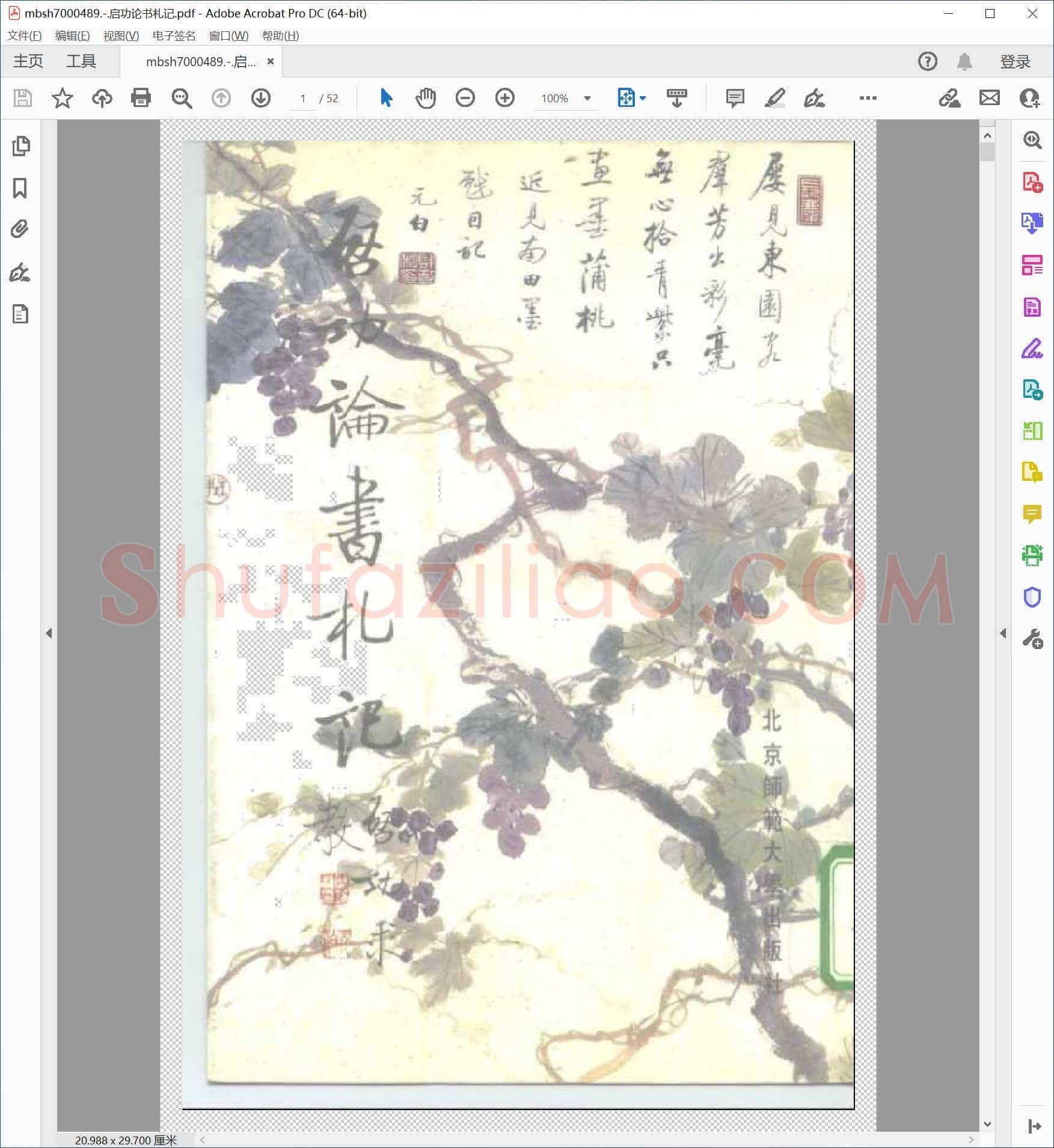
Task: Open the Content panel in left sidebar
Action: [20, 314]
